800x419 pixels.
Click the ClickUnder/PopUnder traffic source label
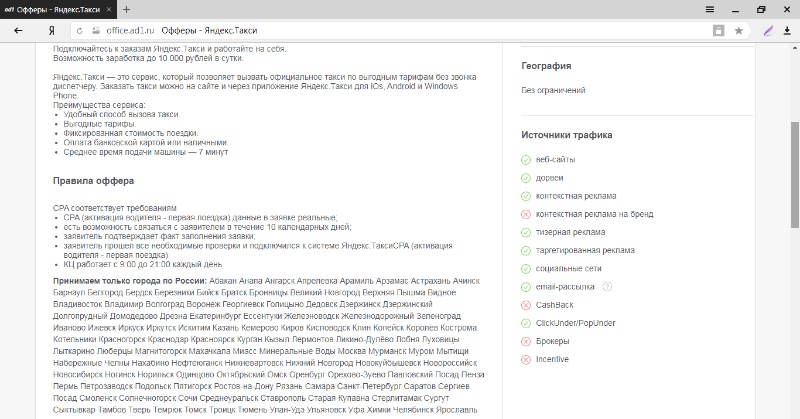(575, 323)
